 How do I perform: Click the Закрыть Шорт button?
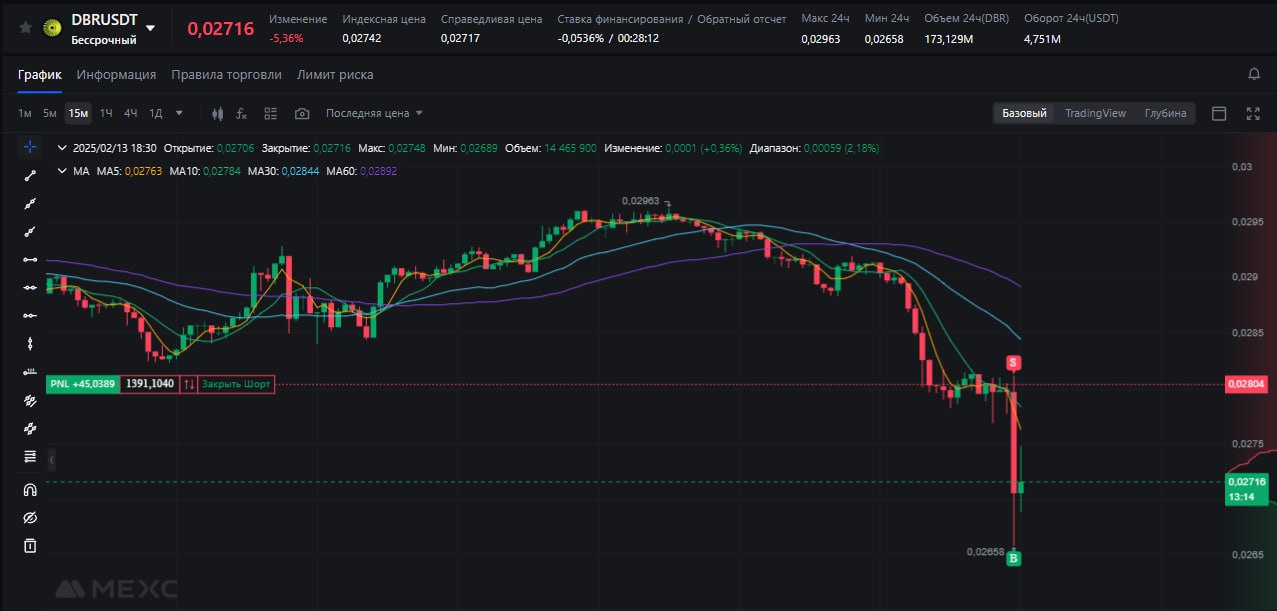236,384
